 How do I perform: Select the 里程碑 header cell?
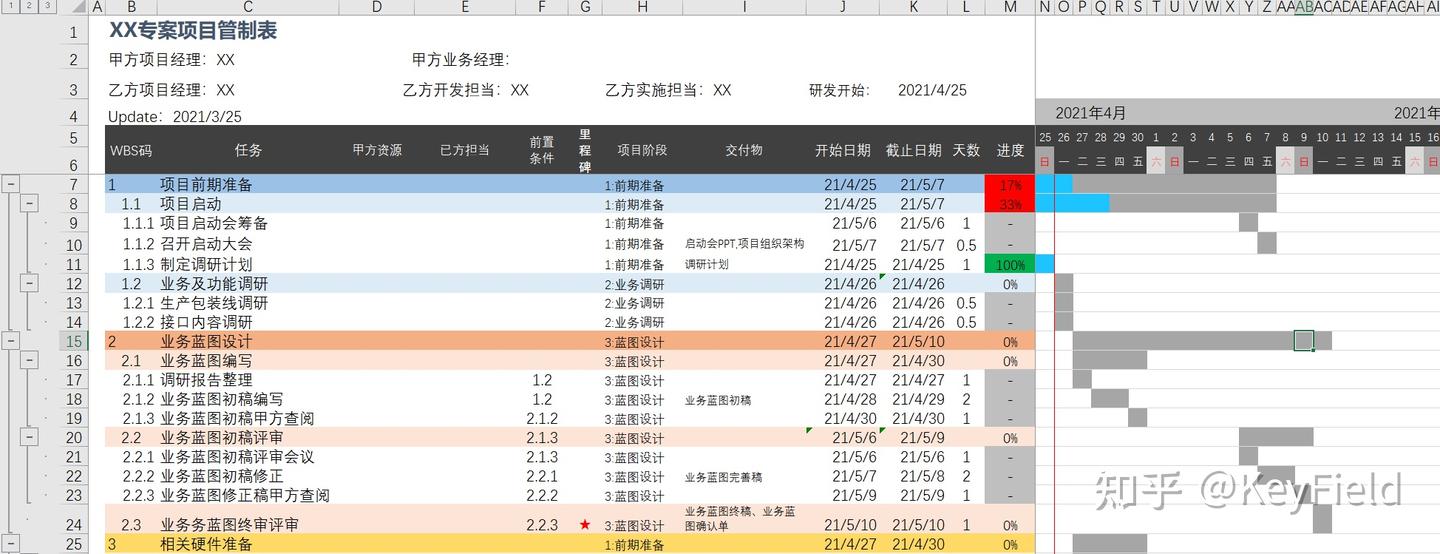pyautogui.click(x=585, y=150)
